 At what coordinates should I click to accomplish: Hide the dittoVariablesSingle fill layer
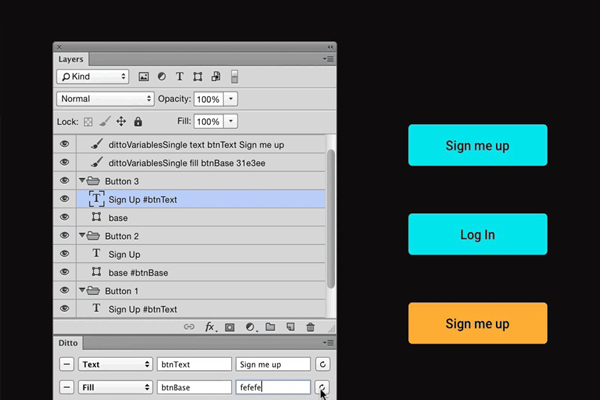[64, 162]
